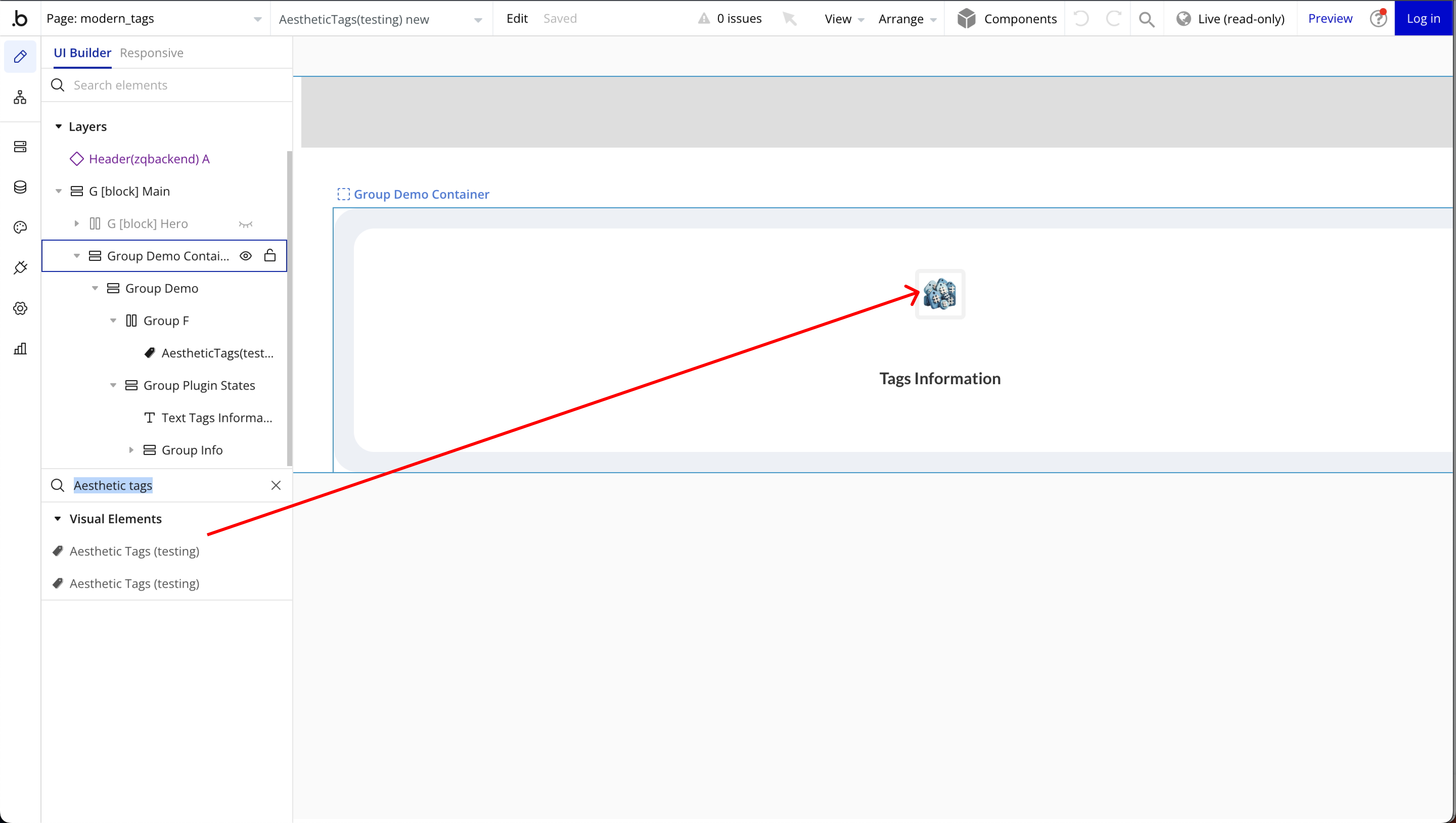The width and height of the screenshot is (1456, 823).
Task: Toggle lock icon on Group Demo Container
Action: (x=270, y=256)
